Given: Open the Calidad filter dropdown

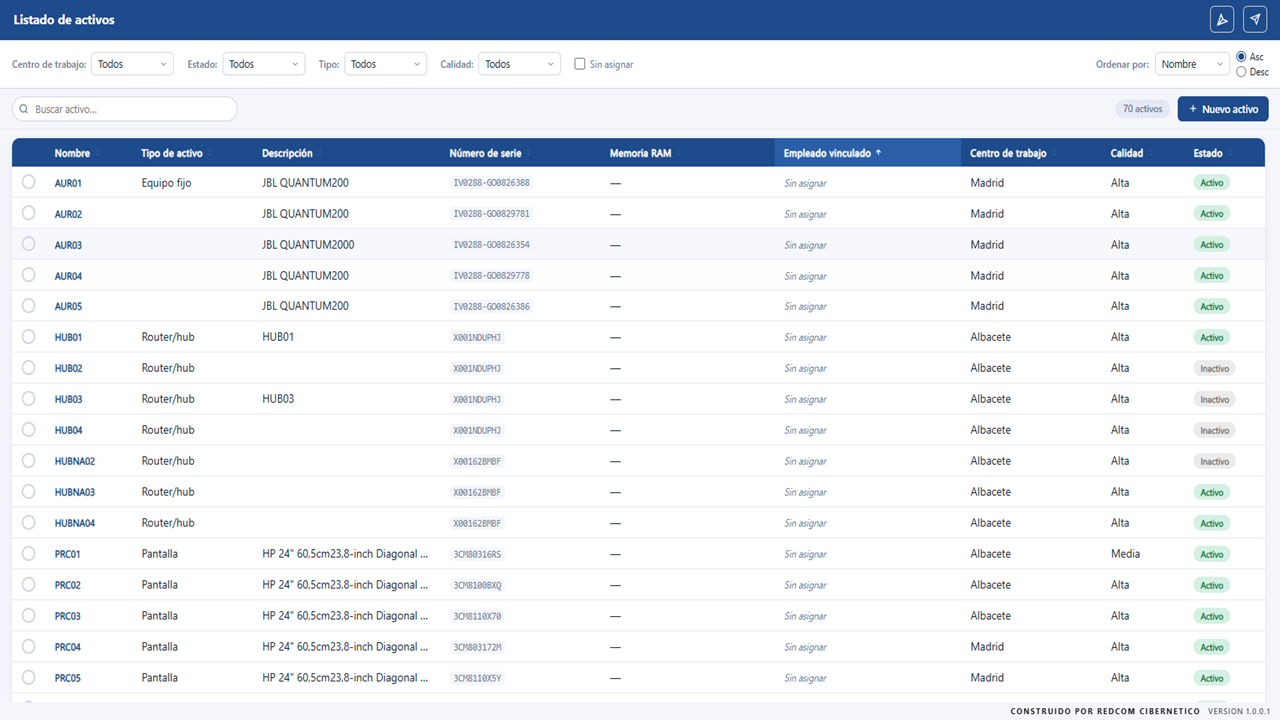Looking at the screenshot, I should pyautogui.click(x=520, y=64).
